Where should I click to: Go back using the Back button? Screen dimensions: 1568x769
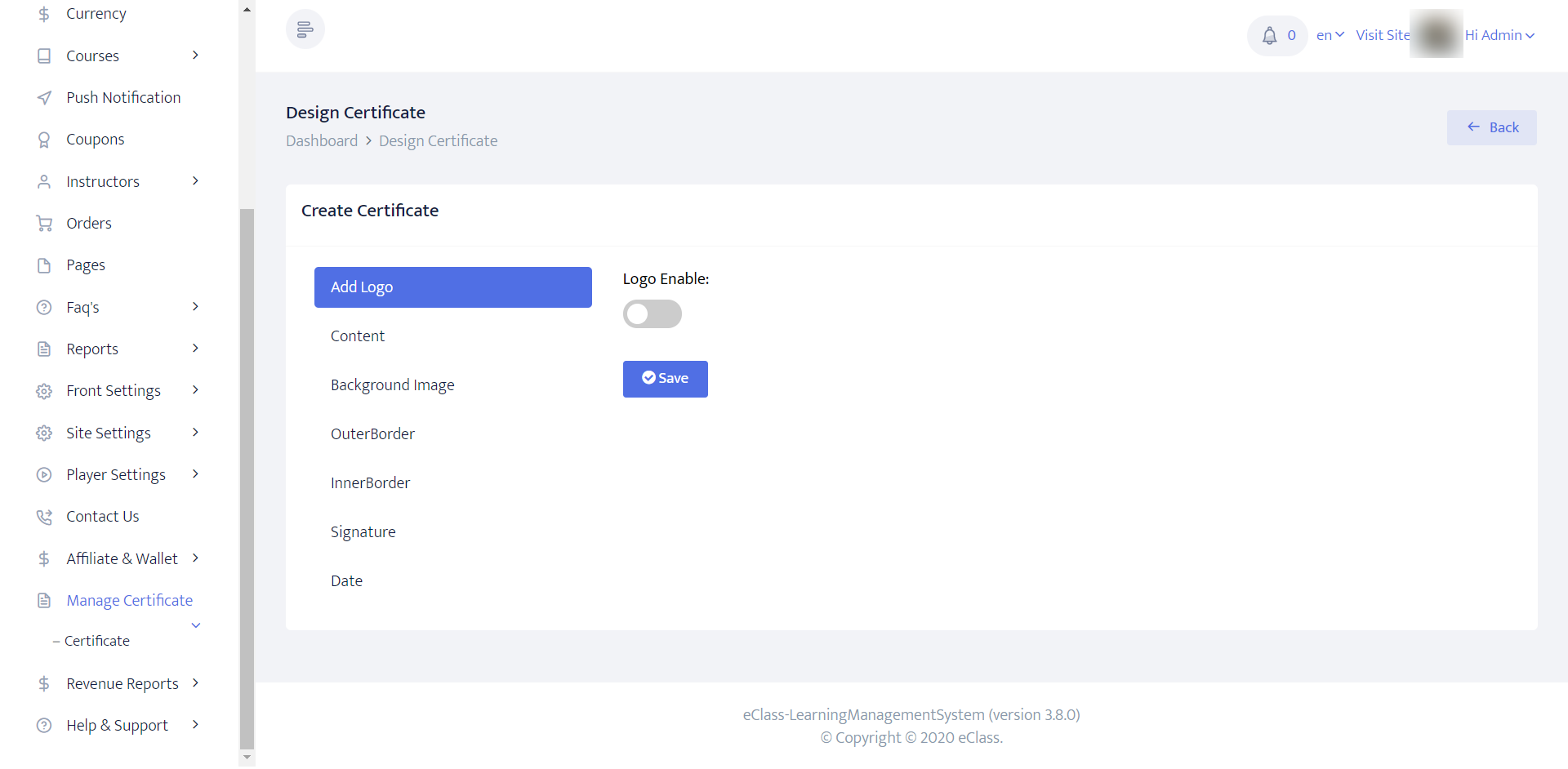tap(1491, 127)
